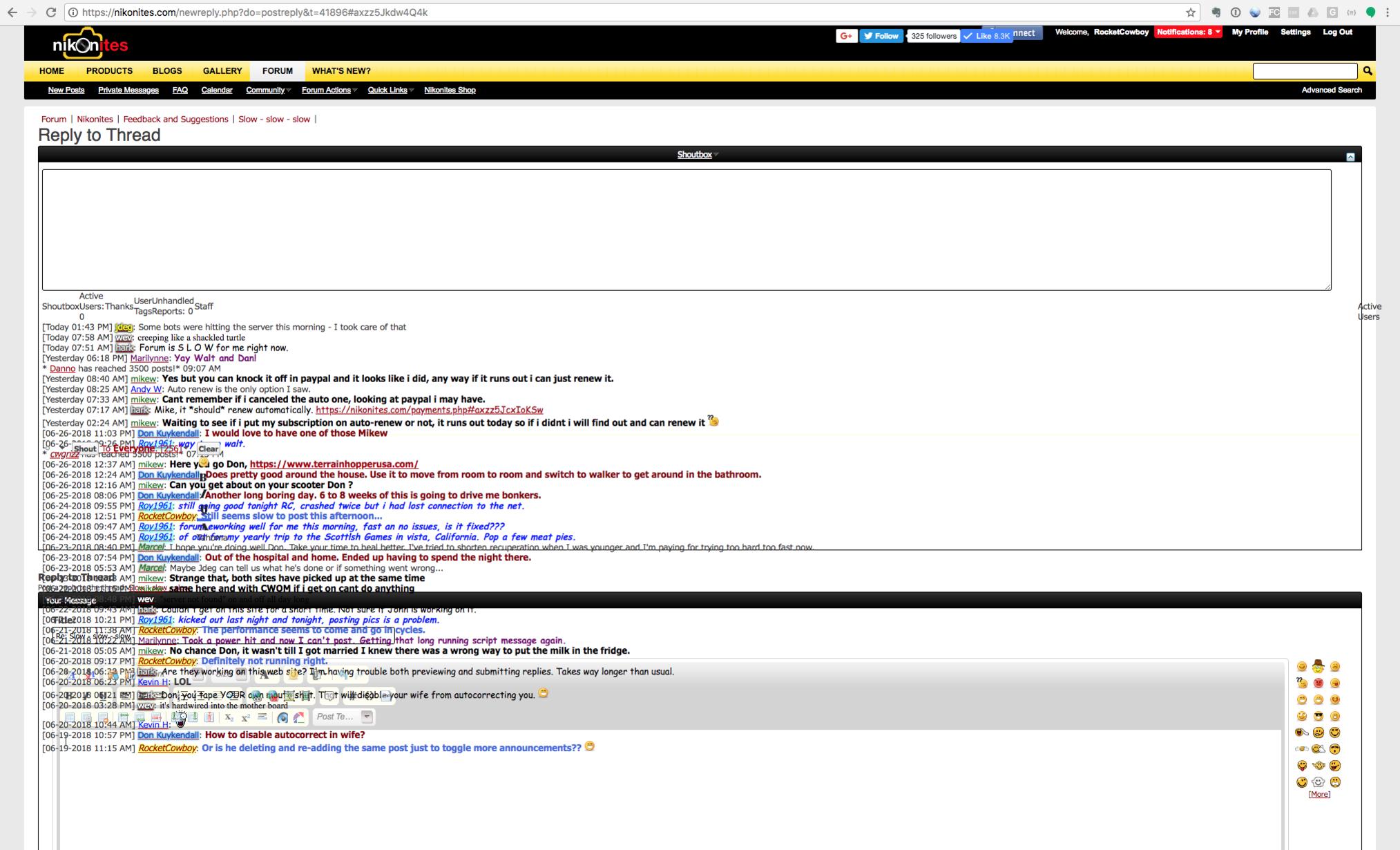Viewport: 1400px width, 850px height.
Task: Open the Quick Links dropdown
Action: (390, 90)
